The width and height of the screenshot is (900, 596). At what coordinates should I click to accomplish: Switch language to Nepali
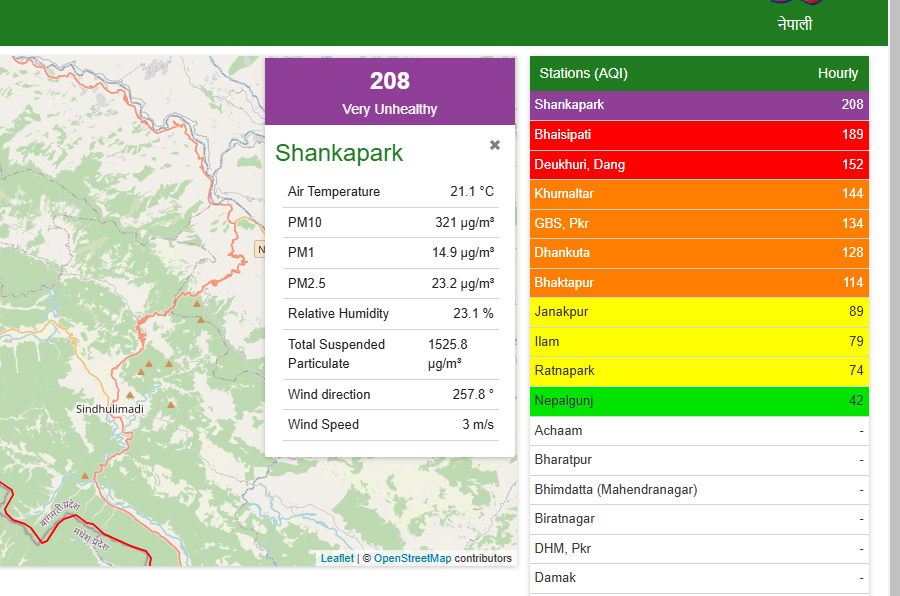tap(794, 24)
